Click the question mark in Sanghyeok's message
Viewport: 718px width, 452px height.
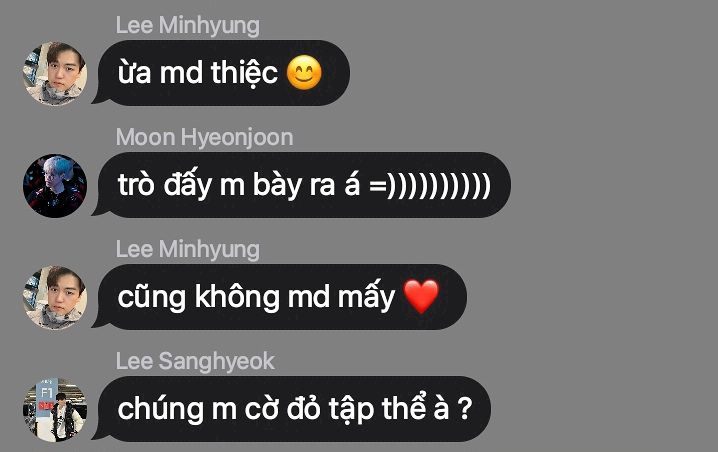coord(465,408)
